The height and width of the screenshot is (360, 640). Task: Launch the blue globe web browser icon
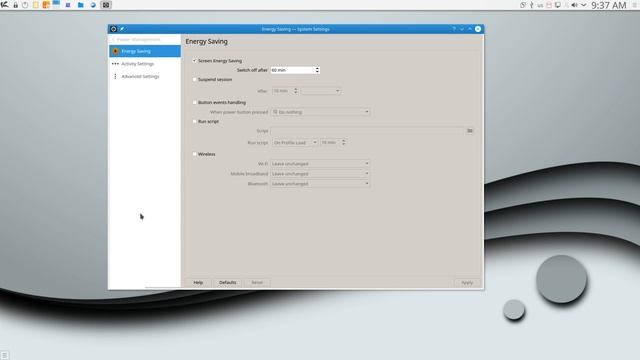[x=93, y=5]
